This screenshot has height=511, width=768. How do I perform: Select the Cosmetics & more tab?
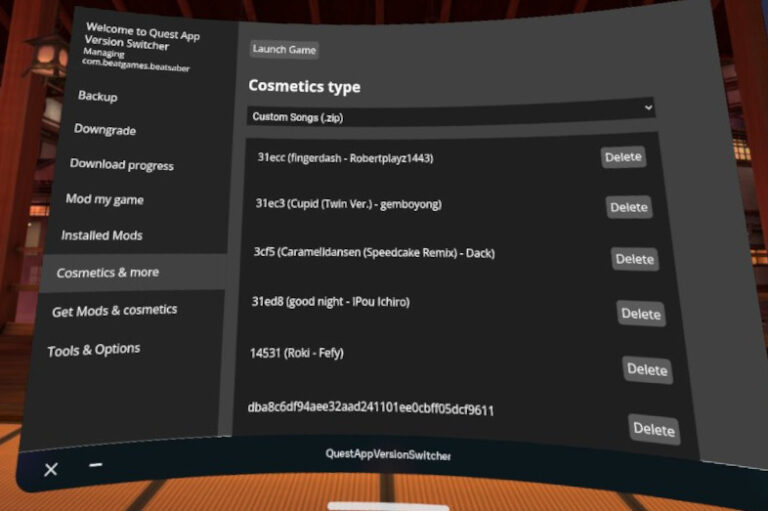coord(108,272)
